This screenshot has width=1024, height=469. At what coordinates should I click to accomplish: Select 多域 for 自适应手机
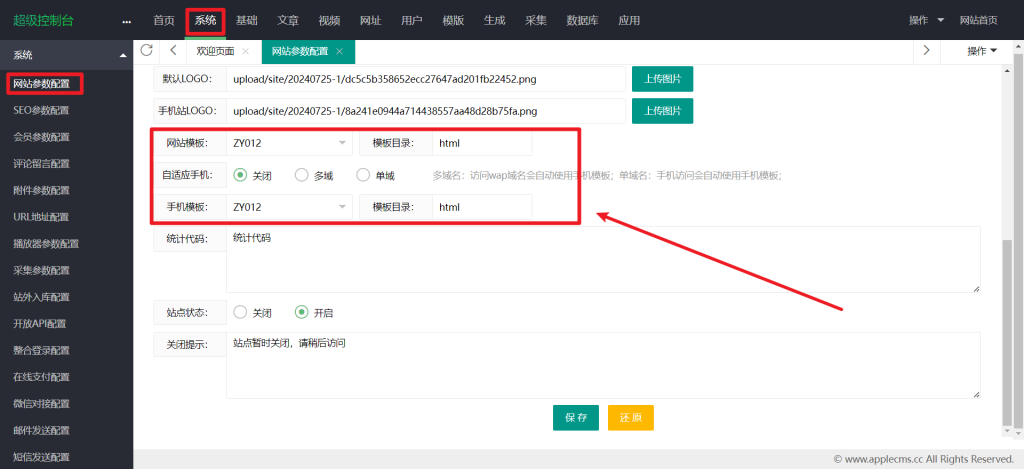click(x=302, y=175)
